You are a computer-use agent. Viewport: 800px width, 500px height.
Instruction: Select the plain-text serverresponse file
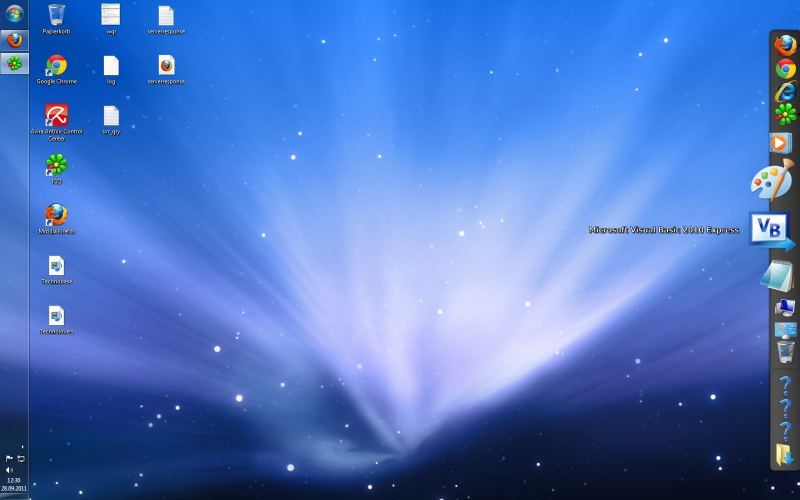tap(166, 19)
